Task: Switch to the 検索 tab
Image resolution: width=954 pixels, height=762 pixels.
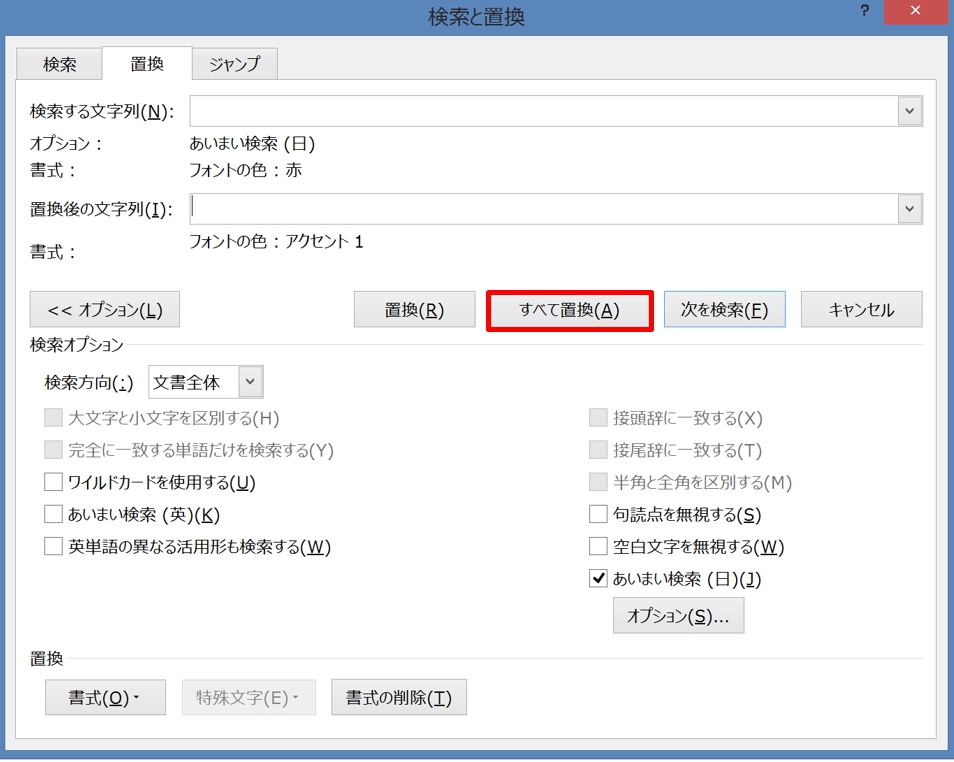Action: tap(59, 64)
